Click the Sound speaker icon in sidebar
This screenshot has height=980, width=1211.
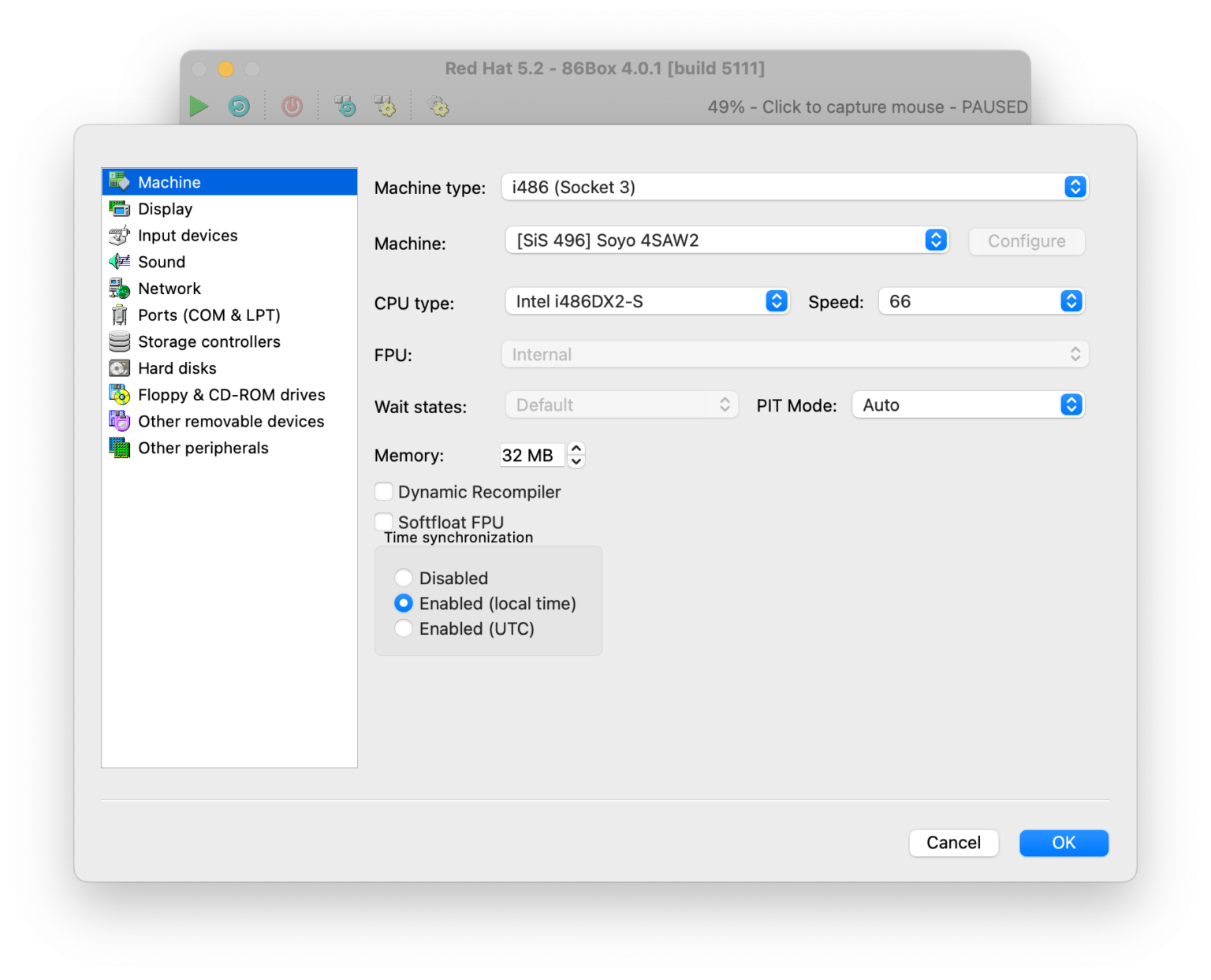click(x=119, y=262)
